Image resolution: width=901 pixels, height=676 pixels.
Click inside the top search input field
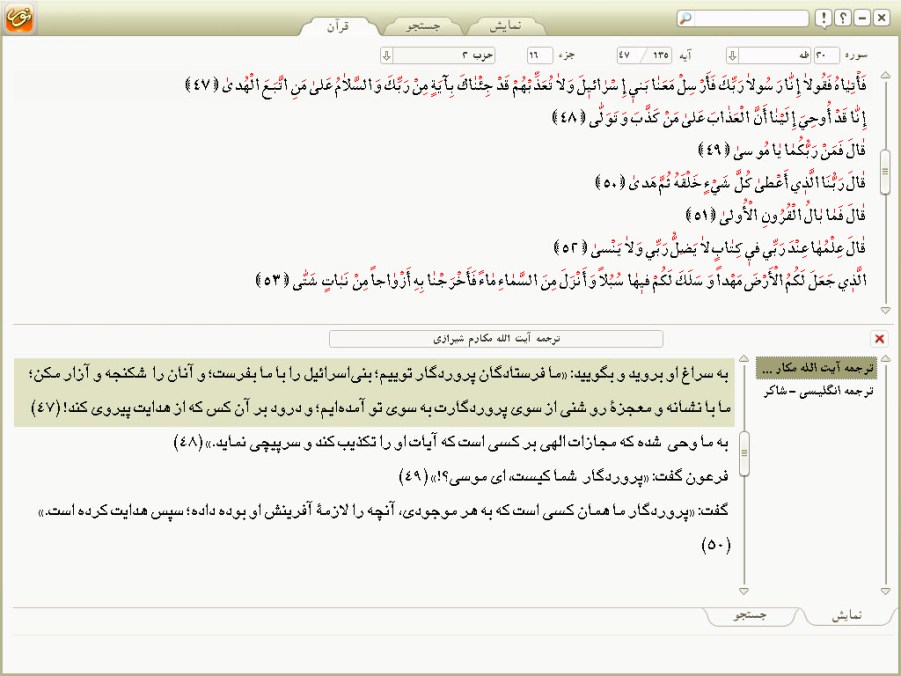tap(750, 18)
